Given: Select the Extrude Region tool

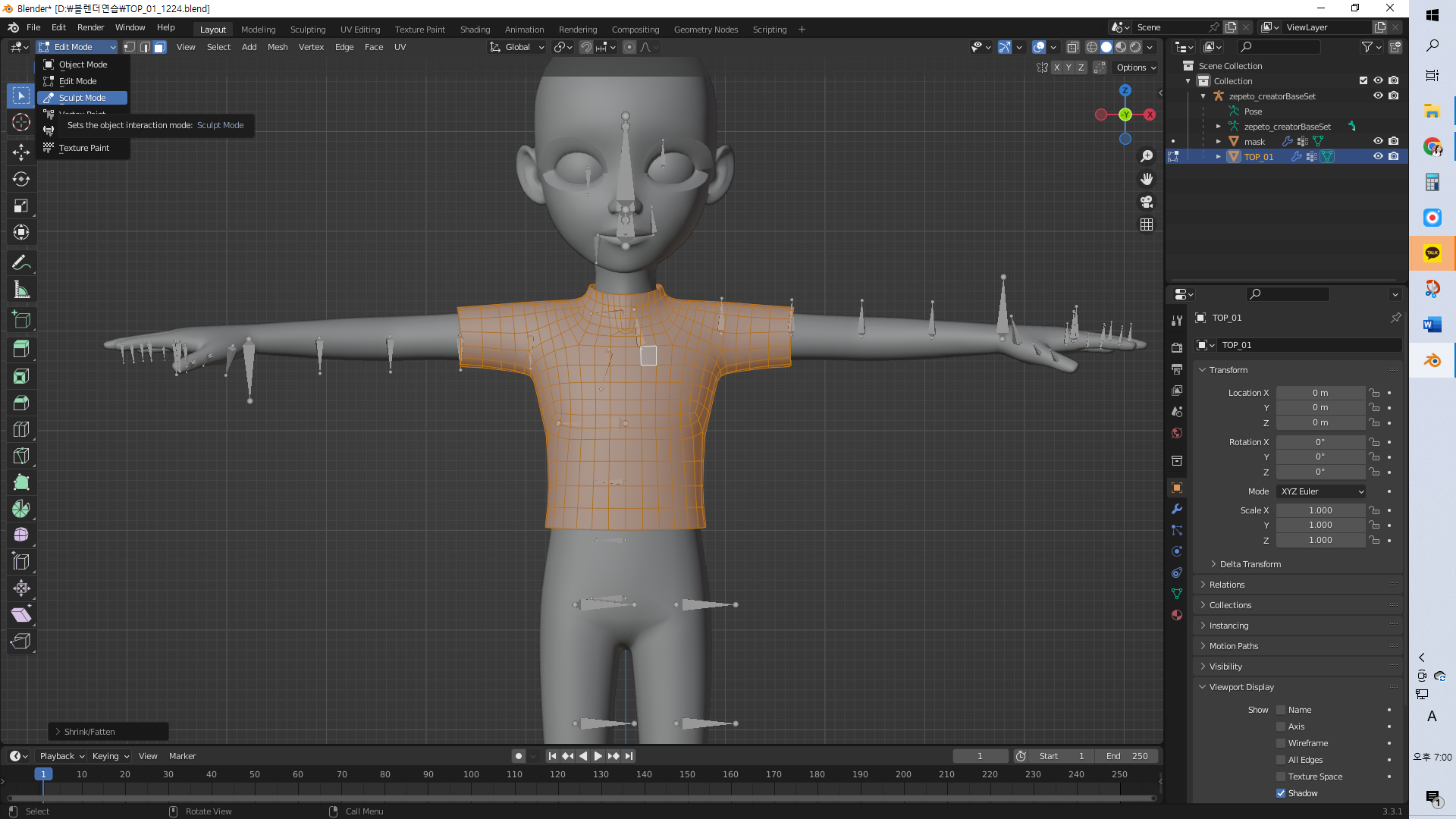Looking at the screenshot, I should [x=21, y=350].
